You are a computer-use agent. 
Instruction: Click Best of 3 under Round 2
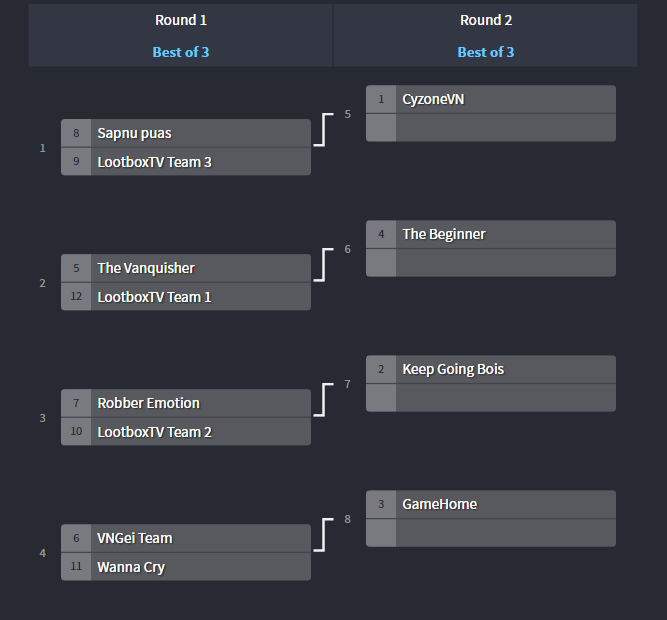click(x=486, y=52)
